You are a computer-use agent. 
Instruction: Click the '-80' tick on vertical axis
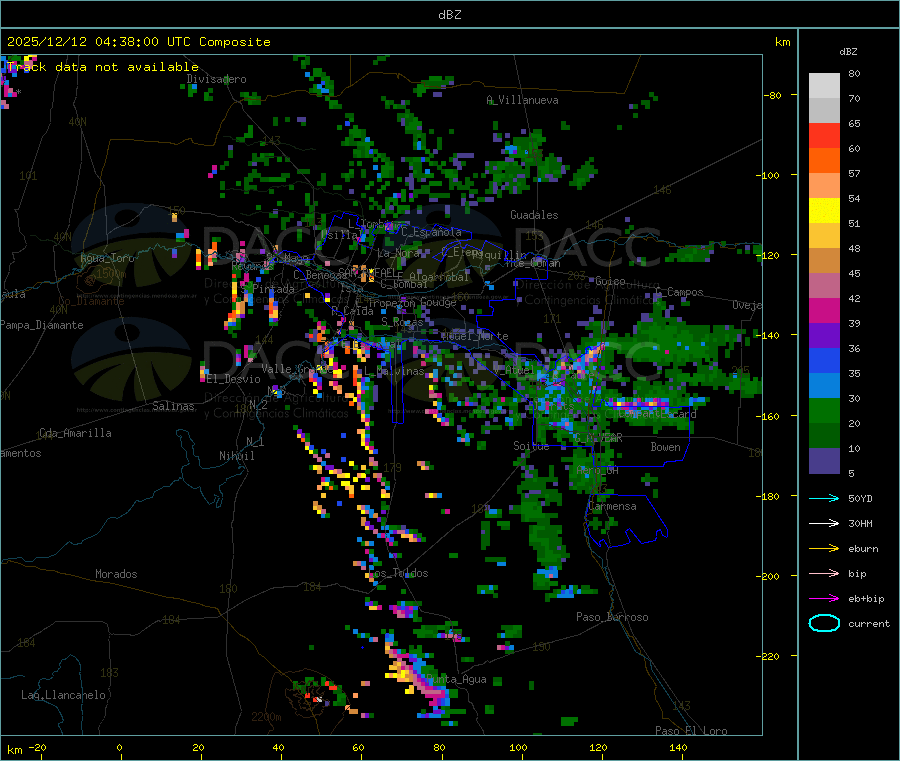(x=772, y=95)
